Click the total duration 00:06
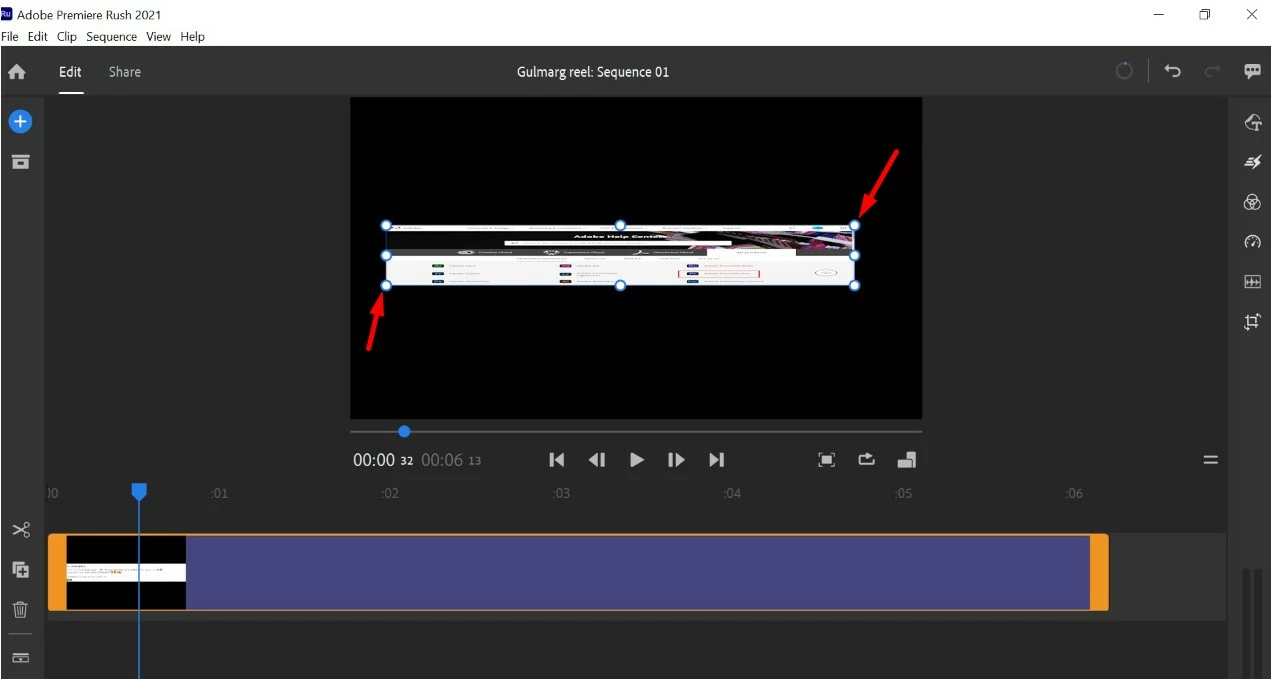 click(442, 460)
